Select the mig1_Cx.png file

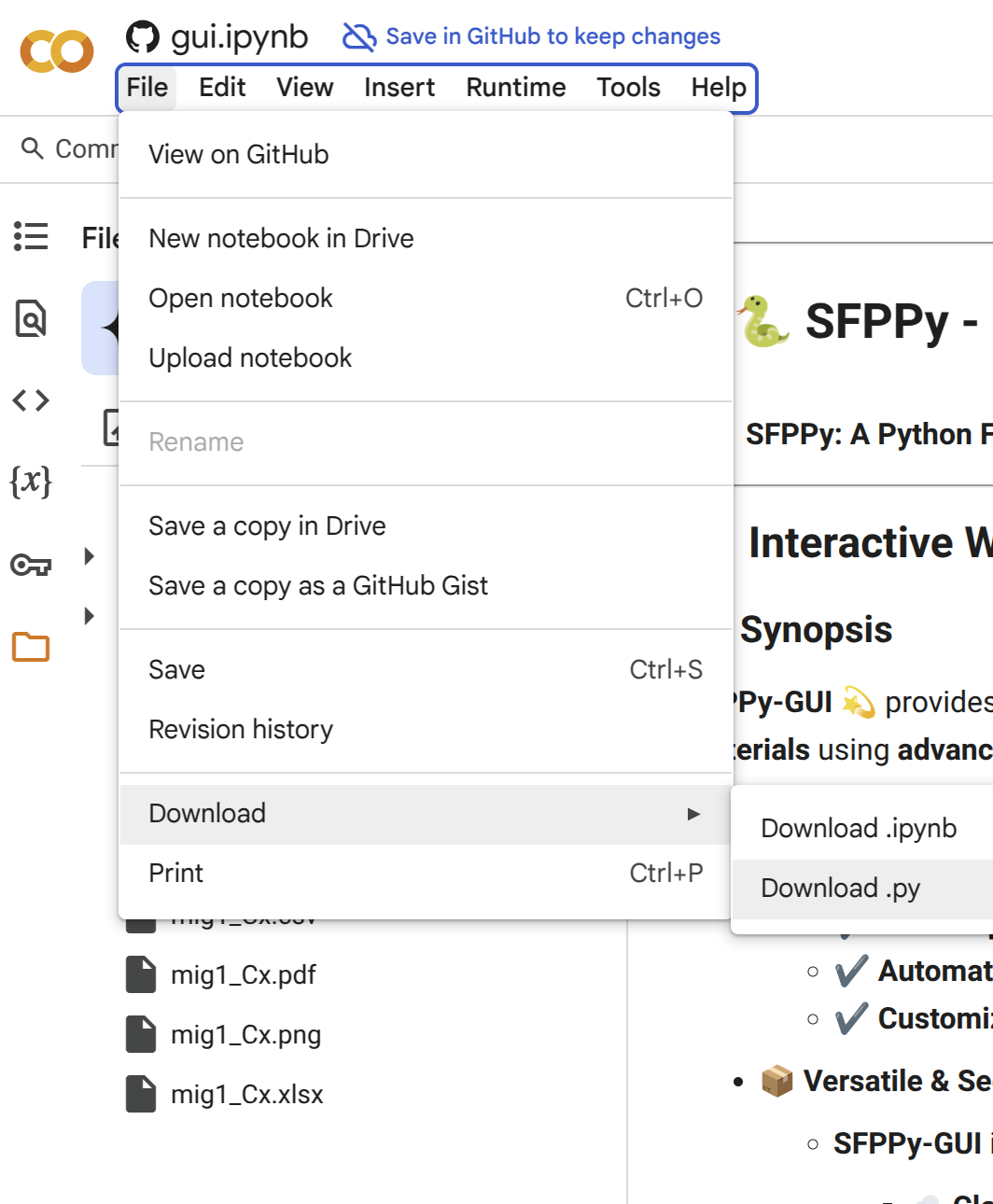tap(246, 1035)
